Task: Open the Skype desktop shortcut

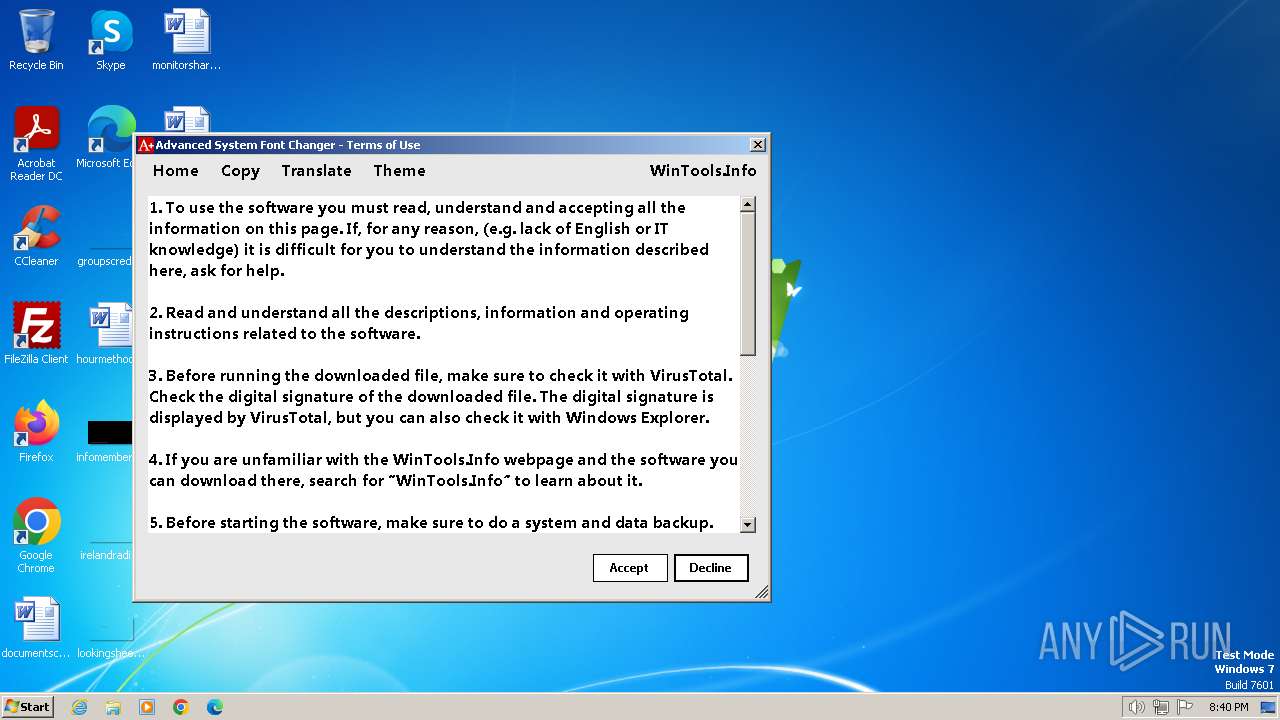Action: 111,40
